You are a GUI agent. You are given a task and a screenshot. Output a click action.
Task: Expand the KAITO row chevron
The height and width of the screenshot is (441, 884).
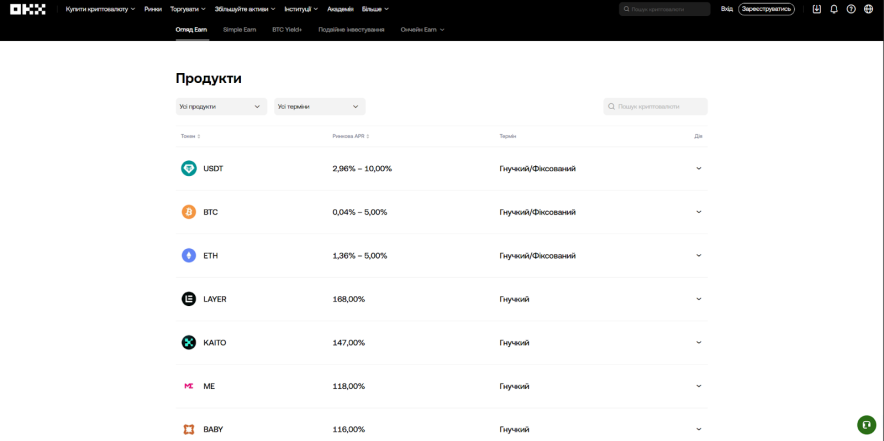[x=699, y=343]
